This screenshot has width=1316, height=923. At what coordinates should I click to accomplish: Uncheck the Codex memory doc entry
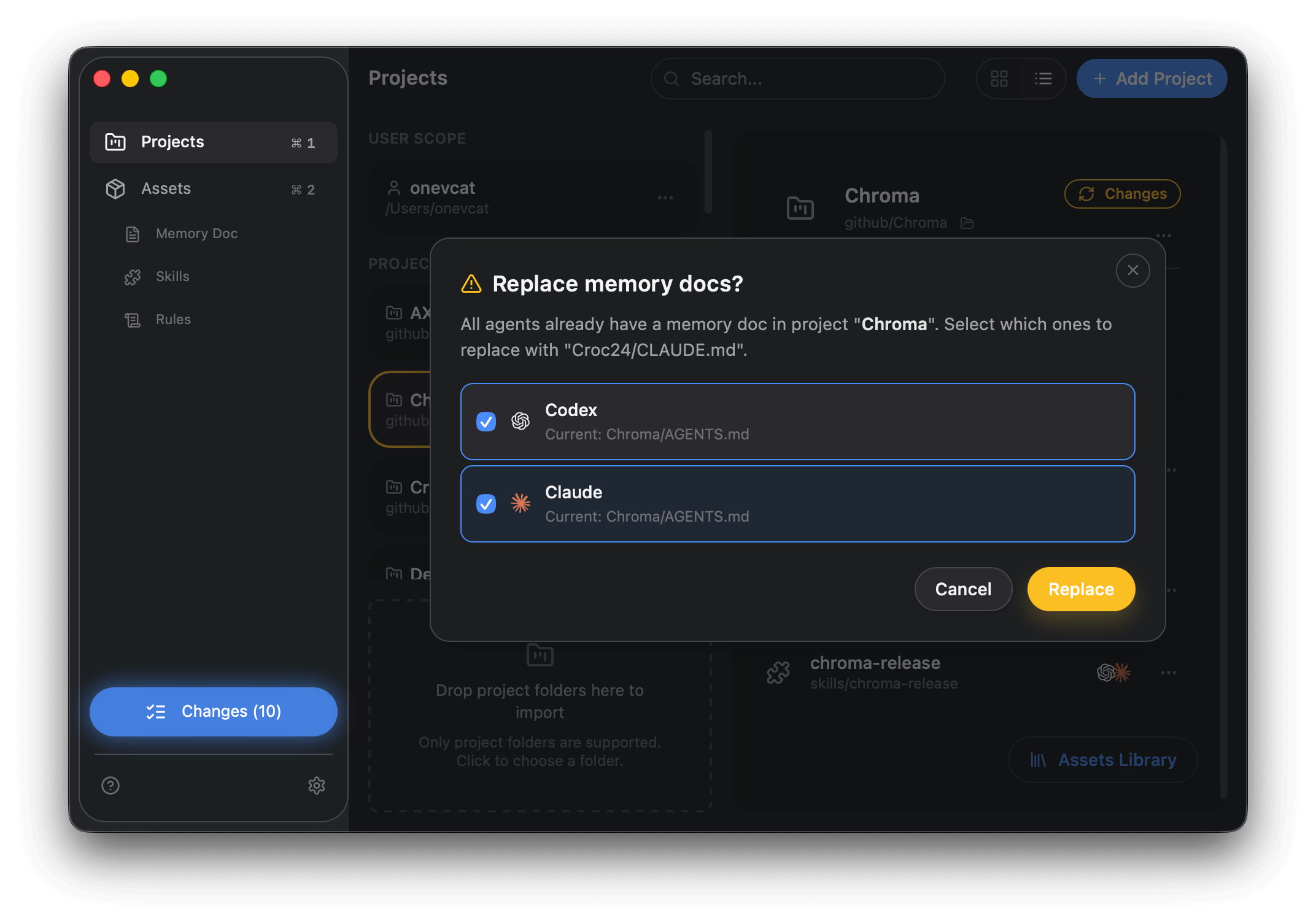(486, 422)
